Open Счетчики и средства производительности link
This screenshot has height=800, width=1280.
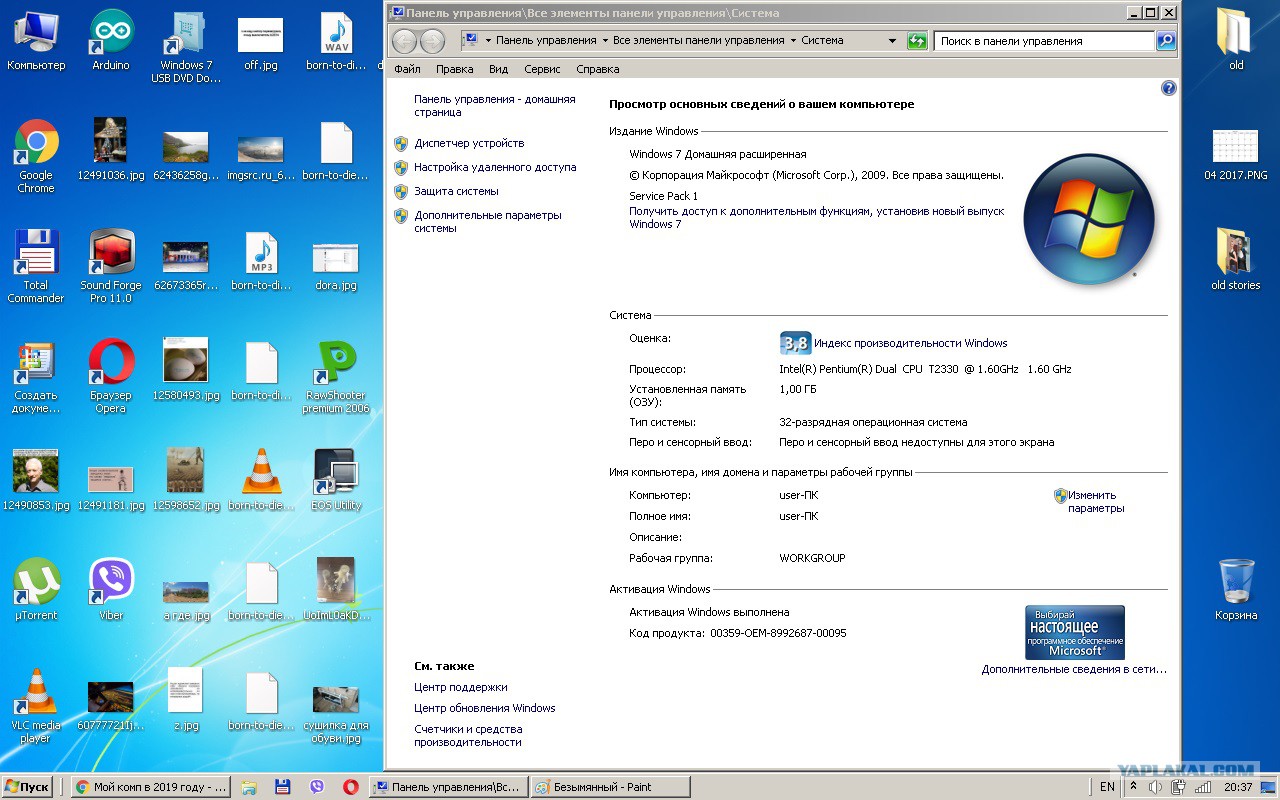468,736
